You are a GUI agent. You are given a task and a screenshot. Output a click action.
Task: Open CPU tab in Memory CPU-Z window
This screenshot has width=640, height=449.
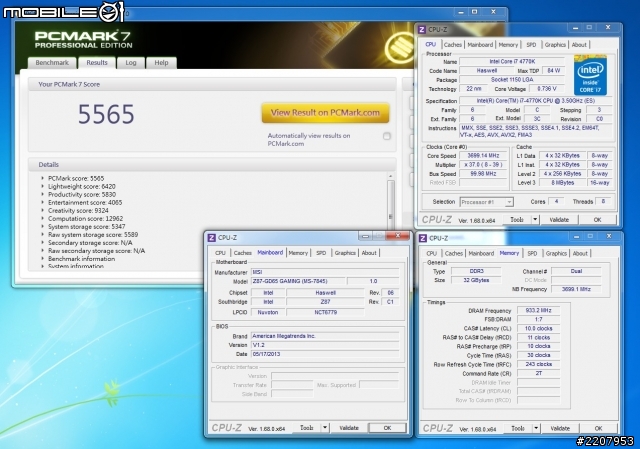click(431, 253)
